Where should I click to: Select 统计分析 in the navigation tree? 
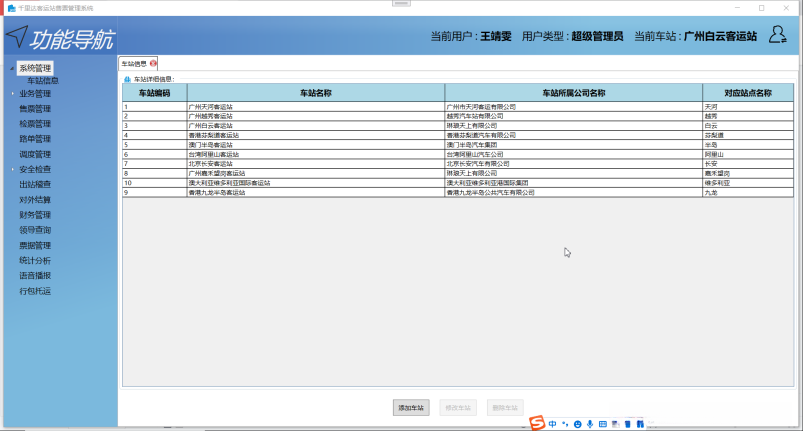(x=35, y=261)
